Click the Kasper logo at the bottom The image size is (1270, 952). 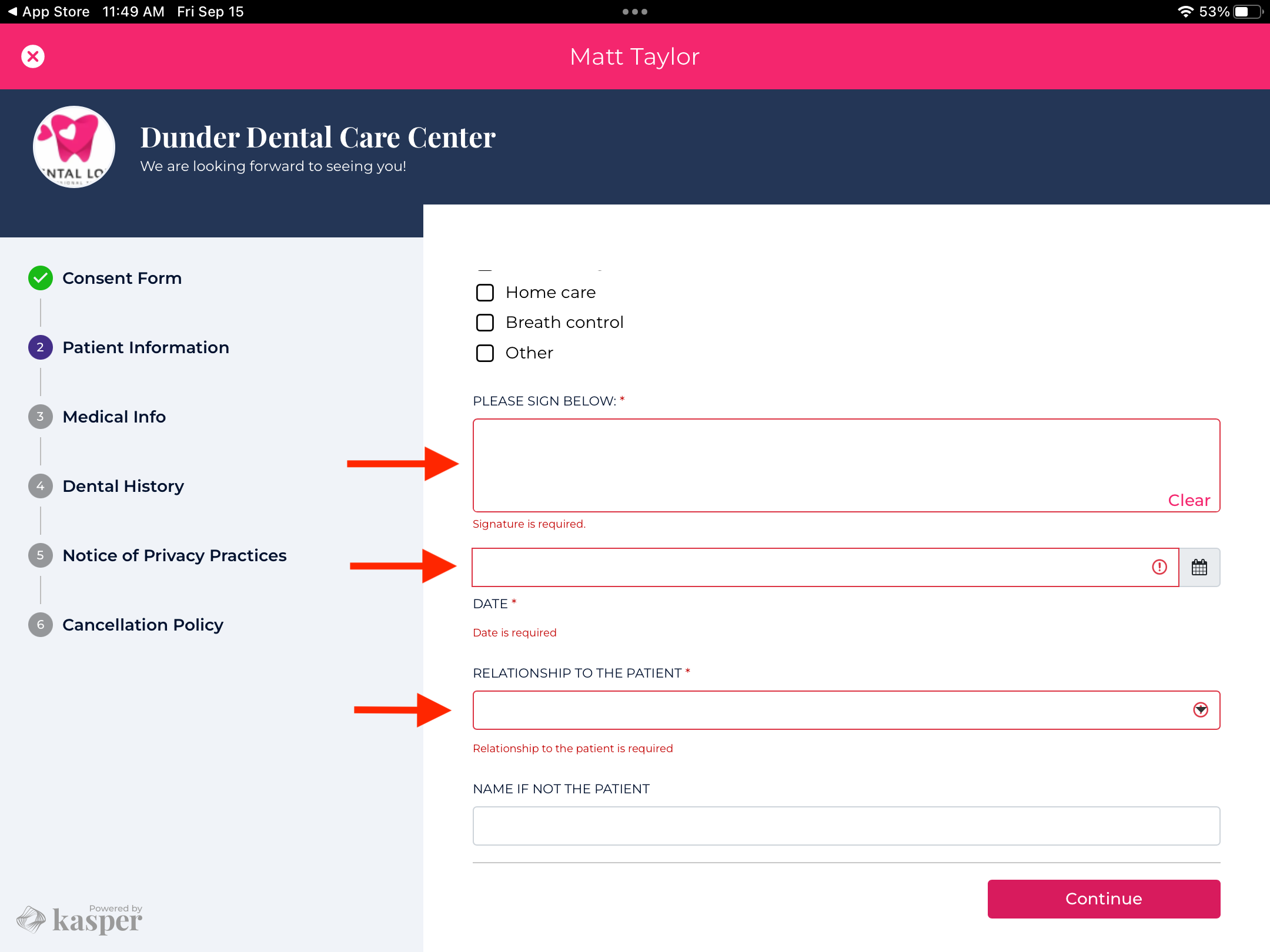[x=80, y=919]
